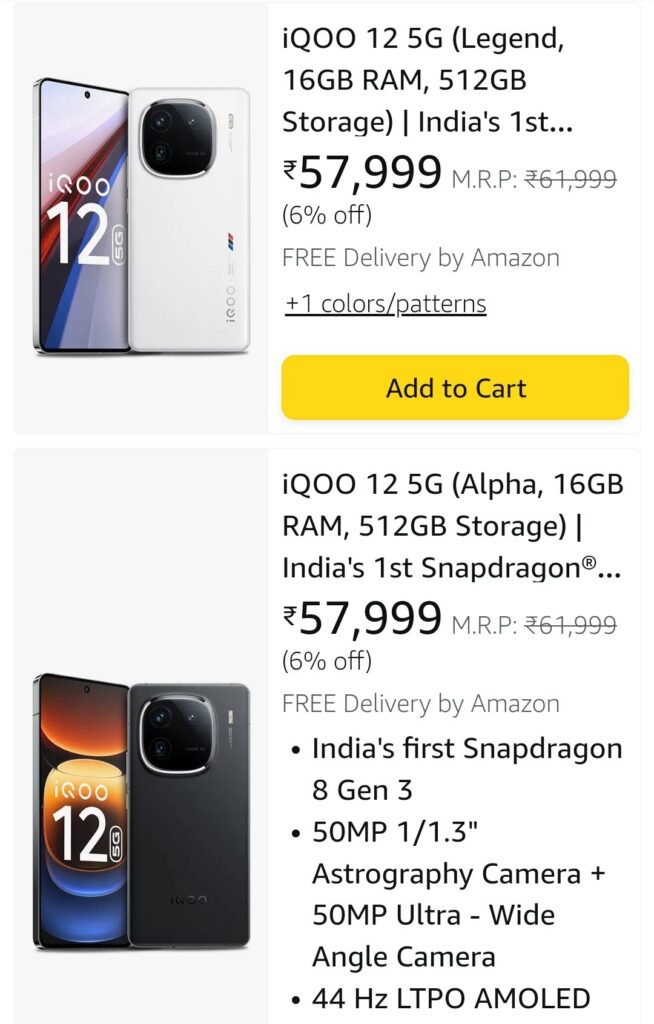Select FREE Delivery text on Legend listing
Screen dimensions: 654x1024
420,258
